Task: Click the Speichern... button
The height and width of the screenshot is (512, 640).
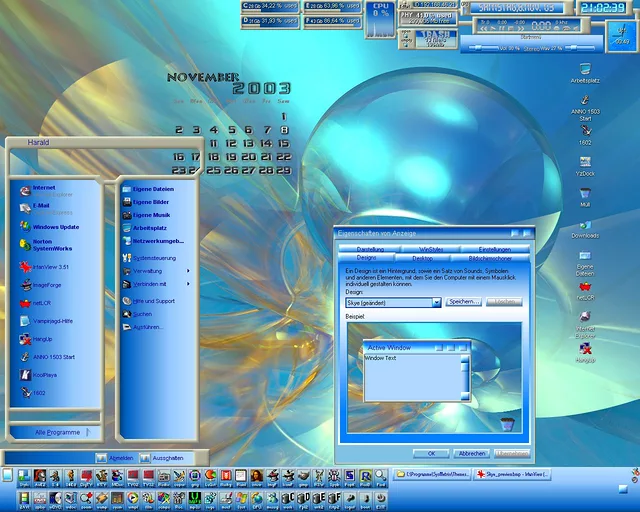Action: (463, 301)
